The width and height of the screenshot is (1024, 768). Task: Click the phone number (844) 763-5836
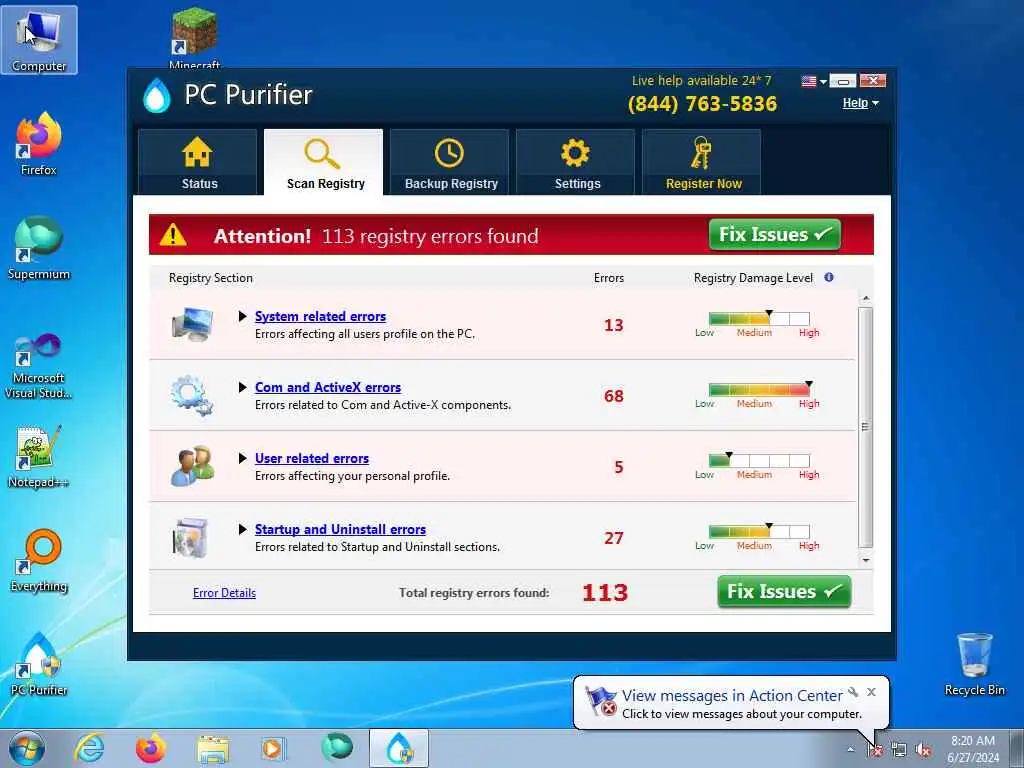tap(702, 104)
